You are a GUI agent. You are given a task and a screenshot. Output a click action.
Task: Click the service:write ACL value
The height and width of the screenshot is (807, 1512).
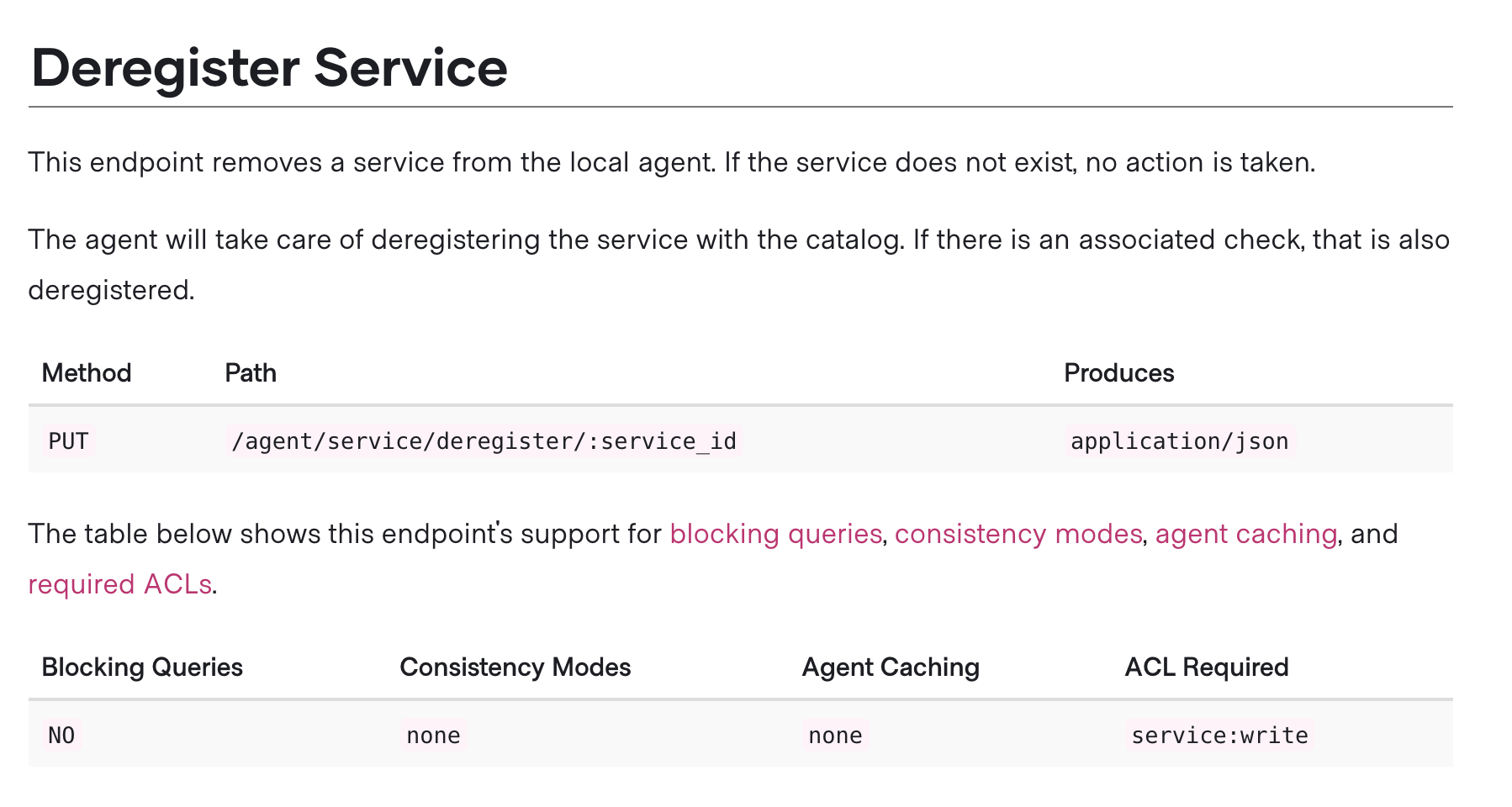pos(1219,736)
